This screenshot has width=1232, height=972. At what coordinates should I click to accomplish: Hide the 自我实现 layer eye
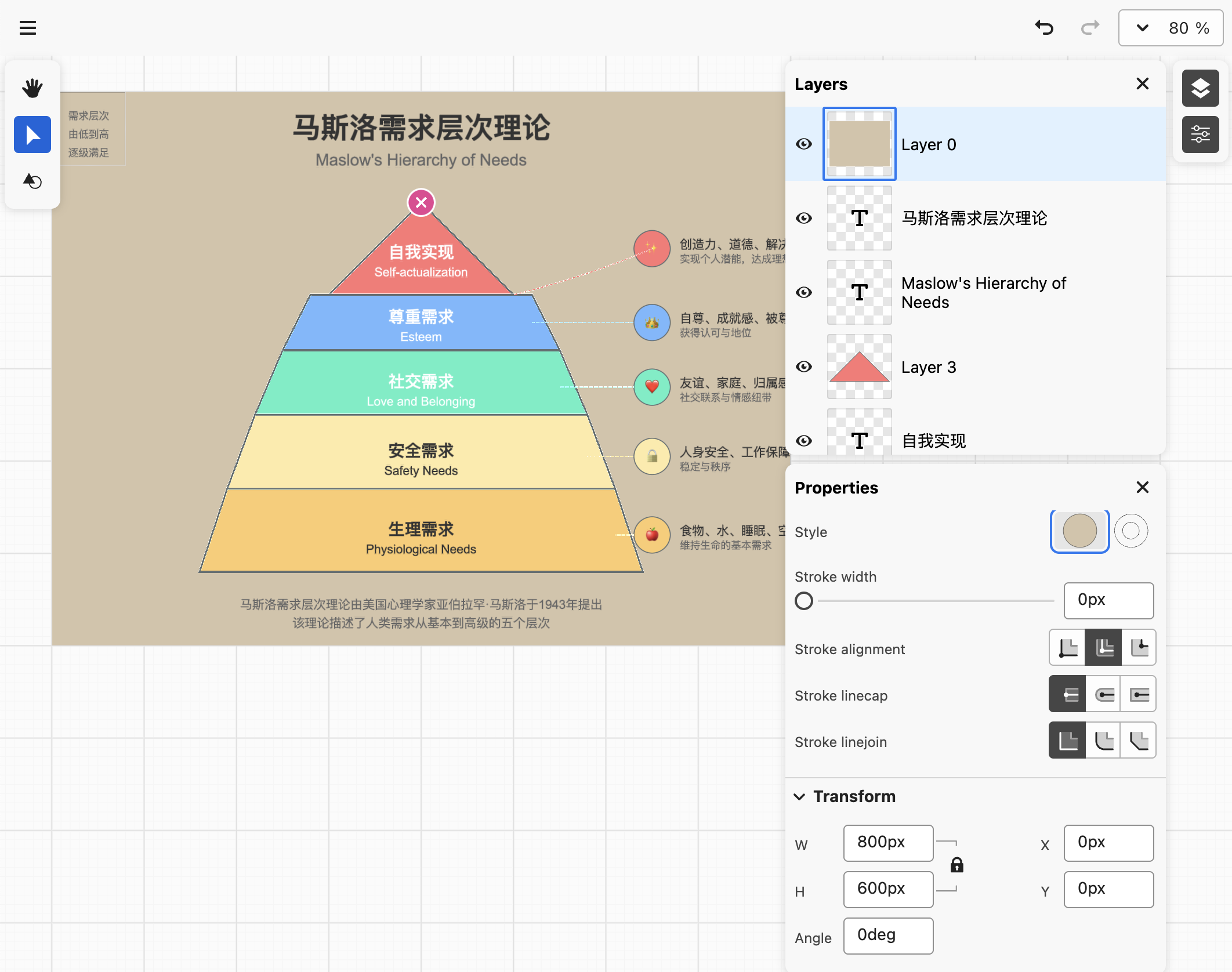coord(804,441)
